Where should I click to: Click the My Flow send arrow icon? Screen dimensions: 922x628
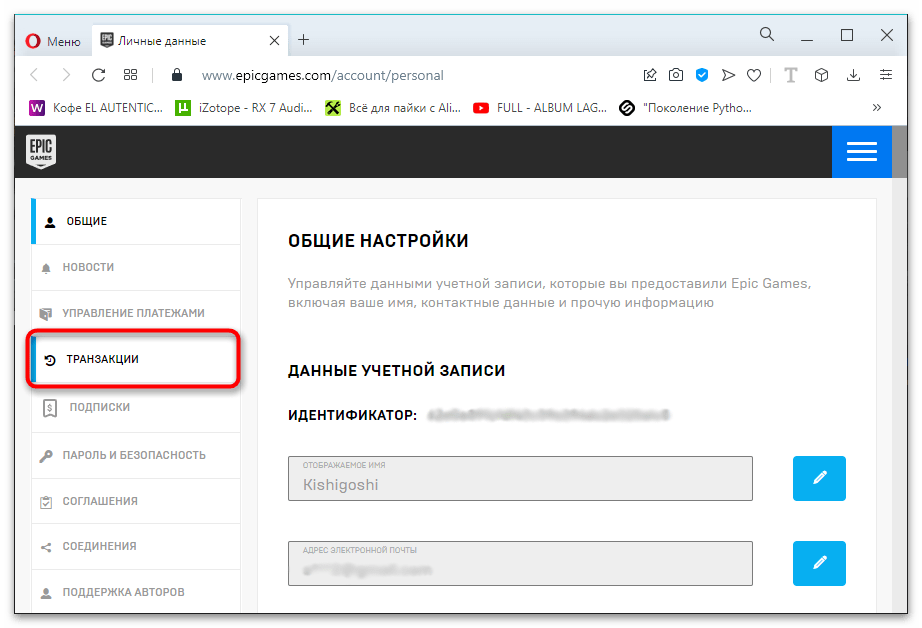[728, 75]
